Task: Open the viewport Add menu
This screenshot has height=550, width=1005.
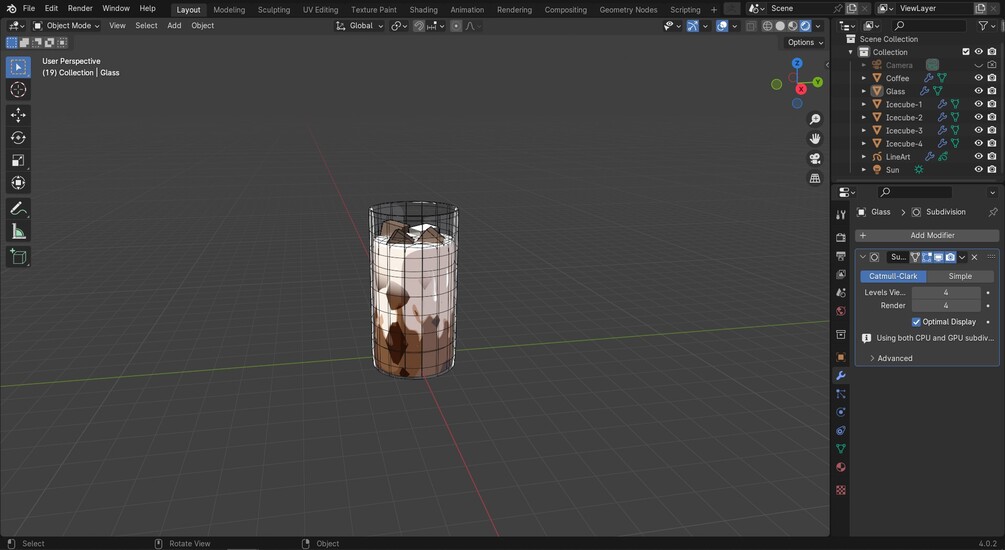Action: [x=174, y=26]
